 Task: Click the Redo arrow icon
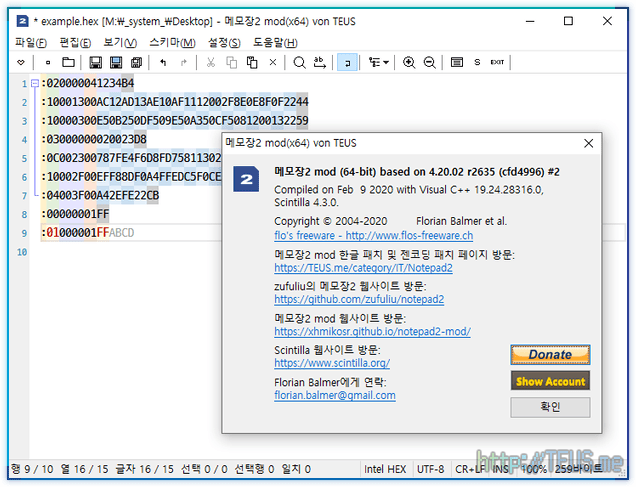[x=184, y=62]
